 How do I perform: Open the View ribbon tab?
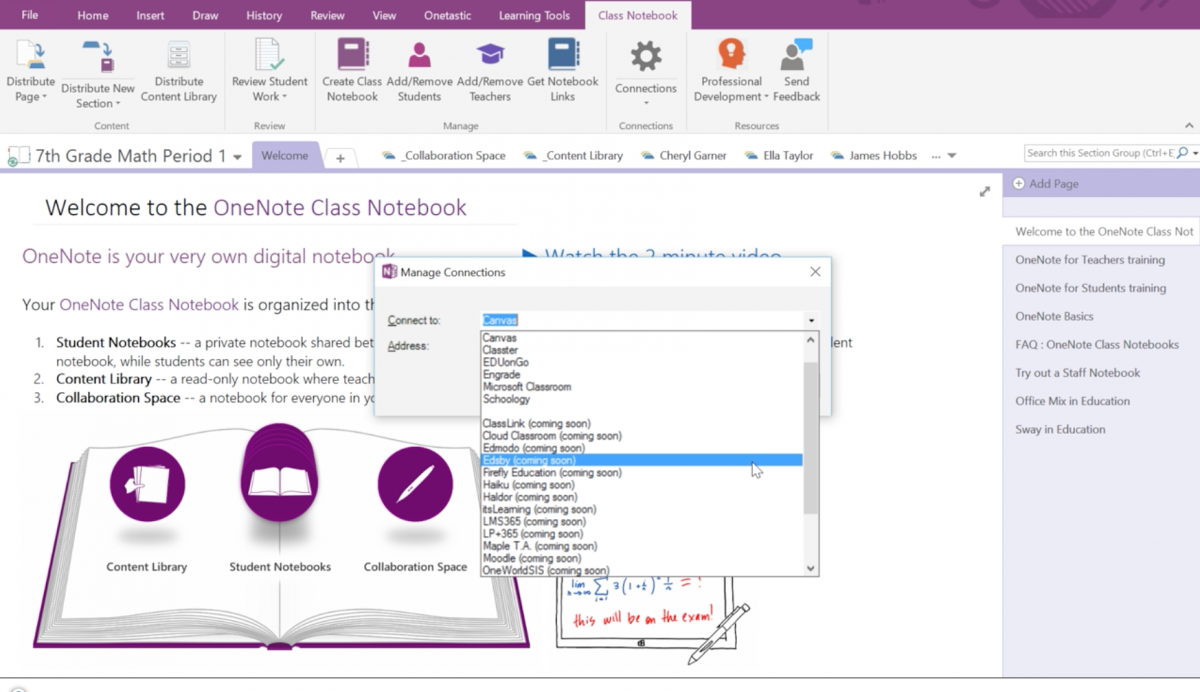384,15
